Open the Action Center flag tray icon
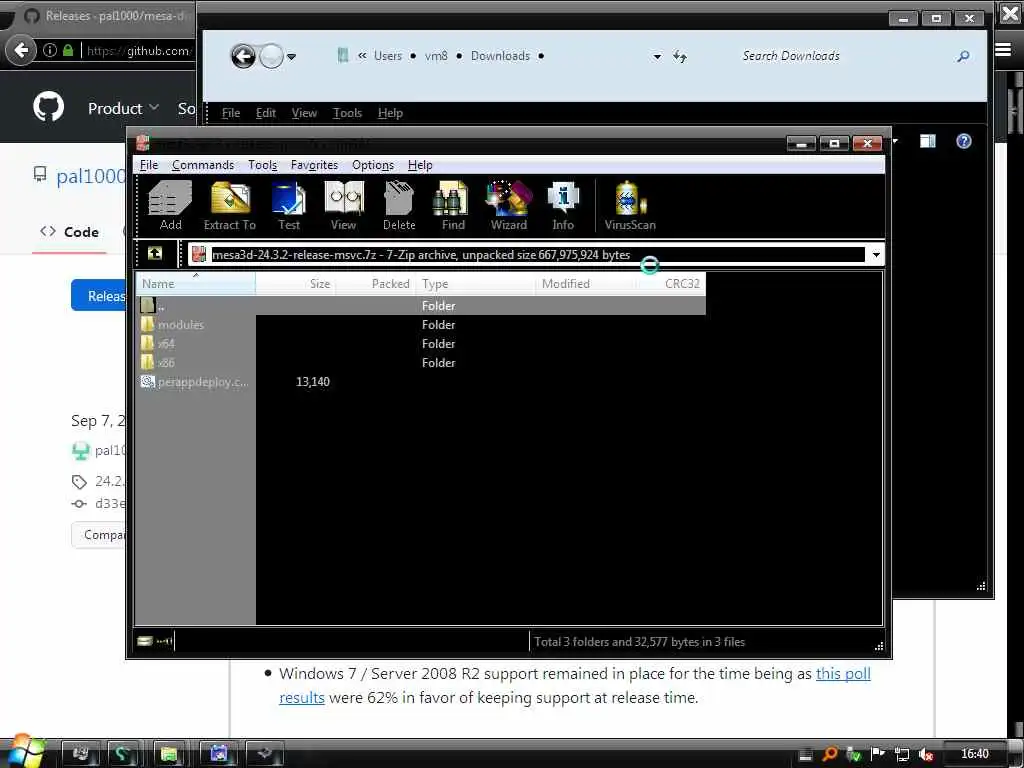This screenshot has height=768, width=1024. click(878, 754)
